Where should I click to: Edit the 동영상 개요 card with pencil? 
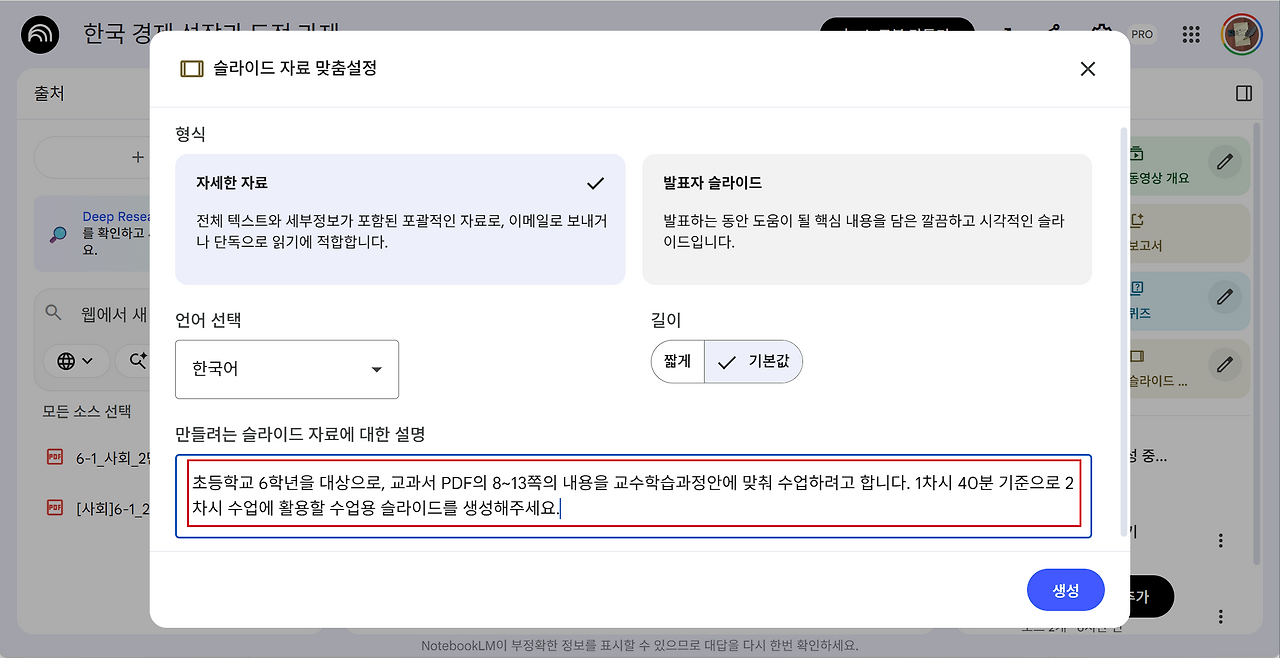click(1225, 162)
